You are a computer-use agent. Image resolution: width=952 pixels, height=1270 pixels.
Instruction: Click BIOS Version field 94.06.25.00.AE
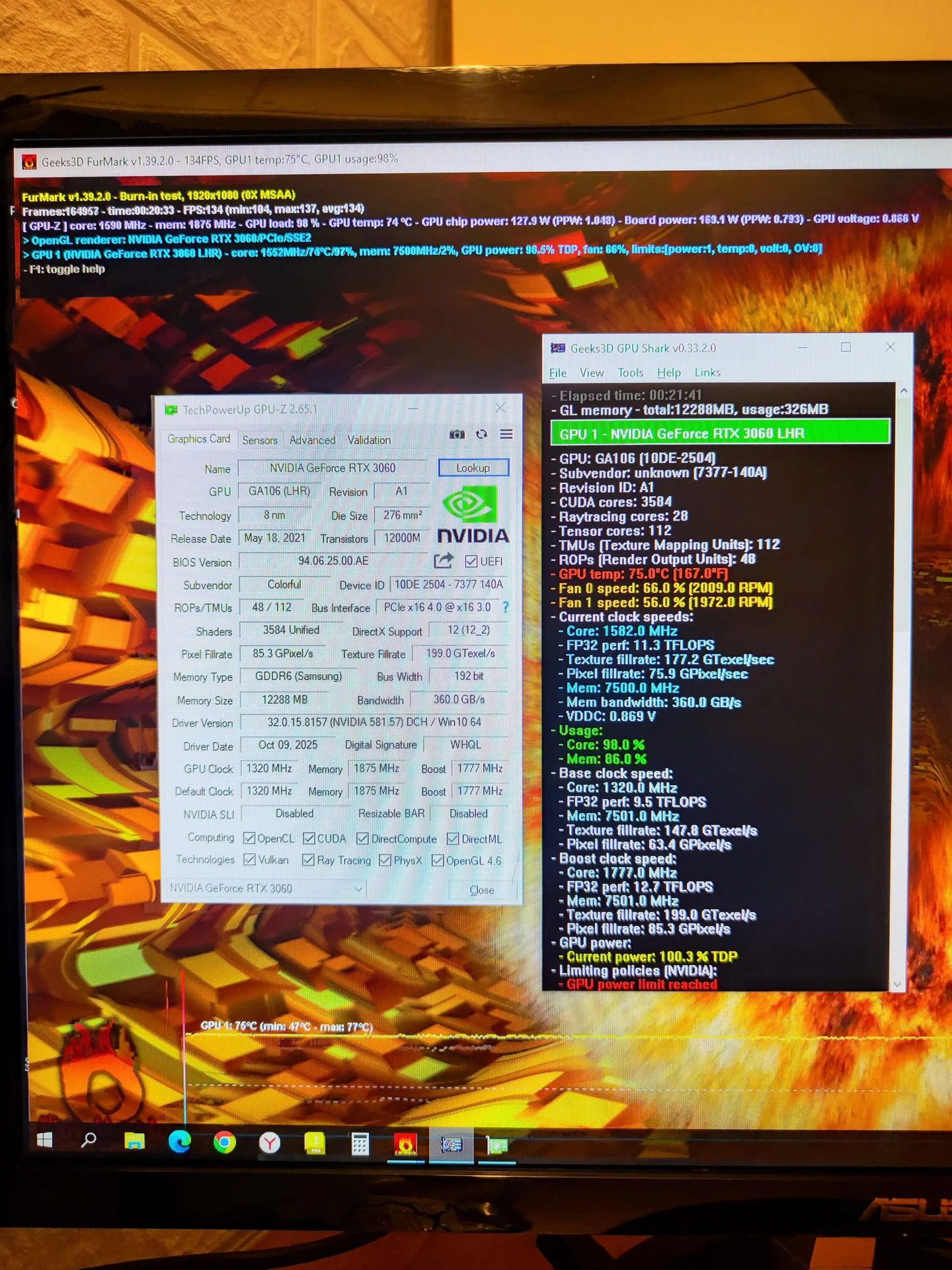333,561
